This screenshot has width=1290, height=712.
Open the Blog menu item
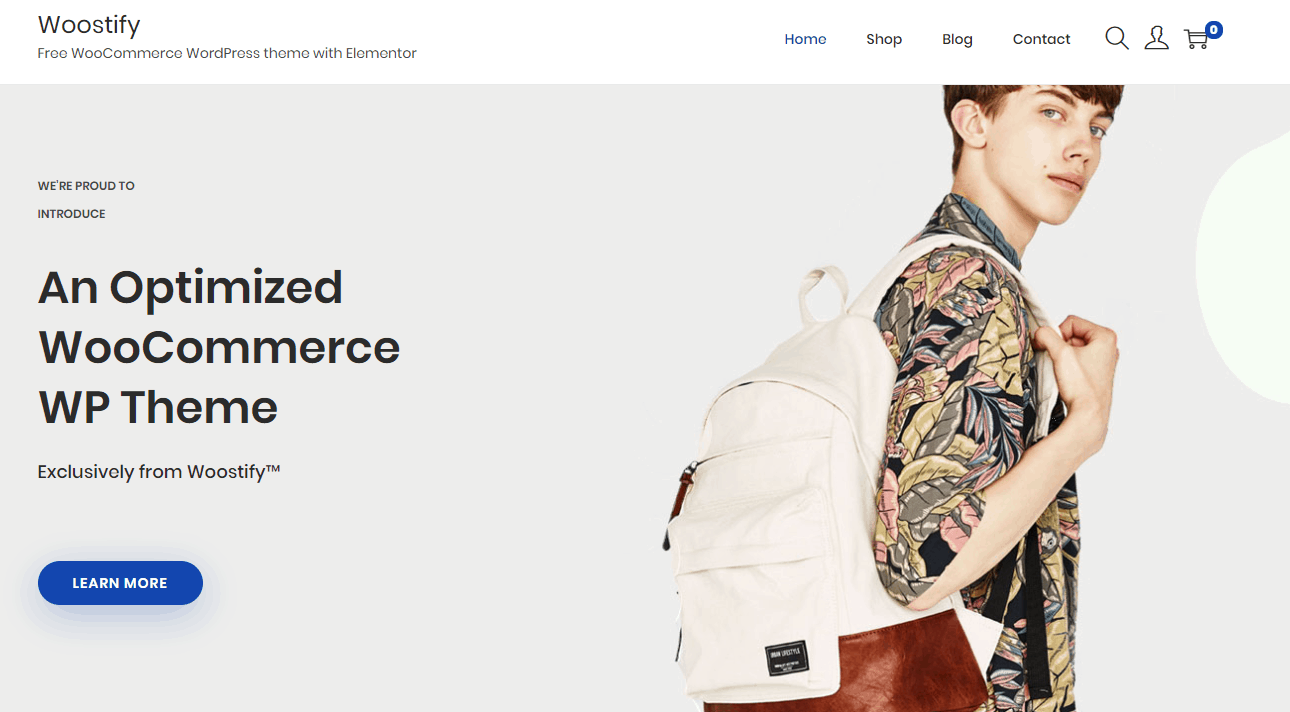(957, 39)
